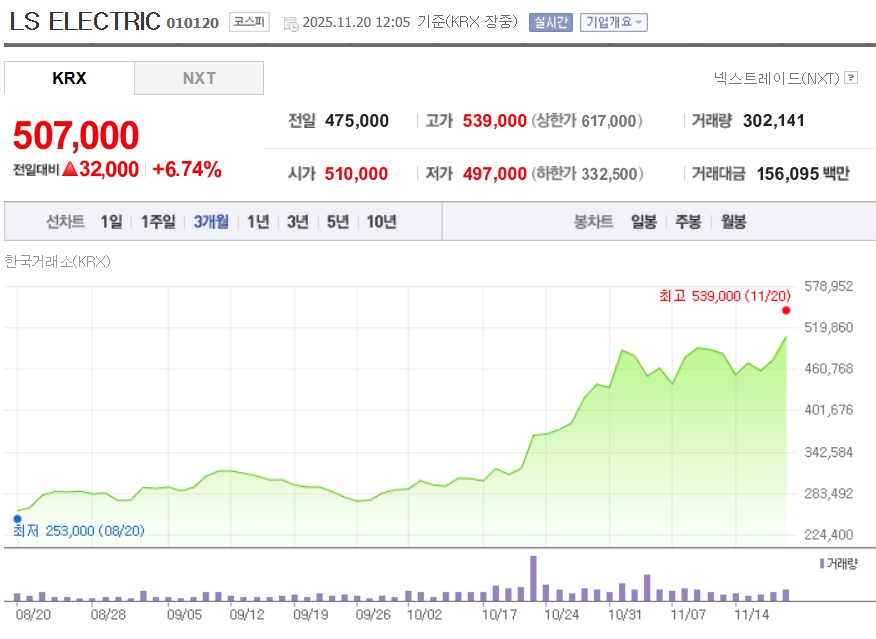This screenshot has height=639, width=876.
Task: Click the NXT help question-mark icon
Action: coord(851,77)
